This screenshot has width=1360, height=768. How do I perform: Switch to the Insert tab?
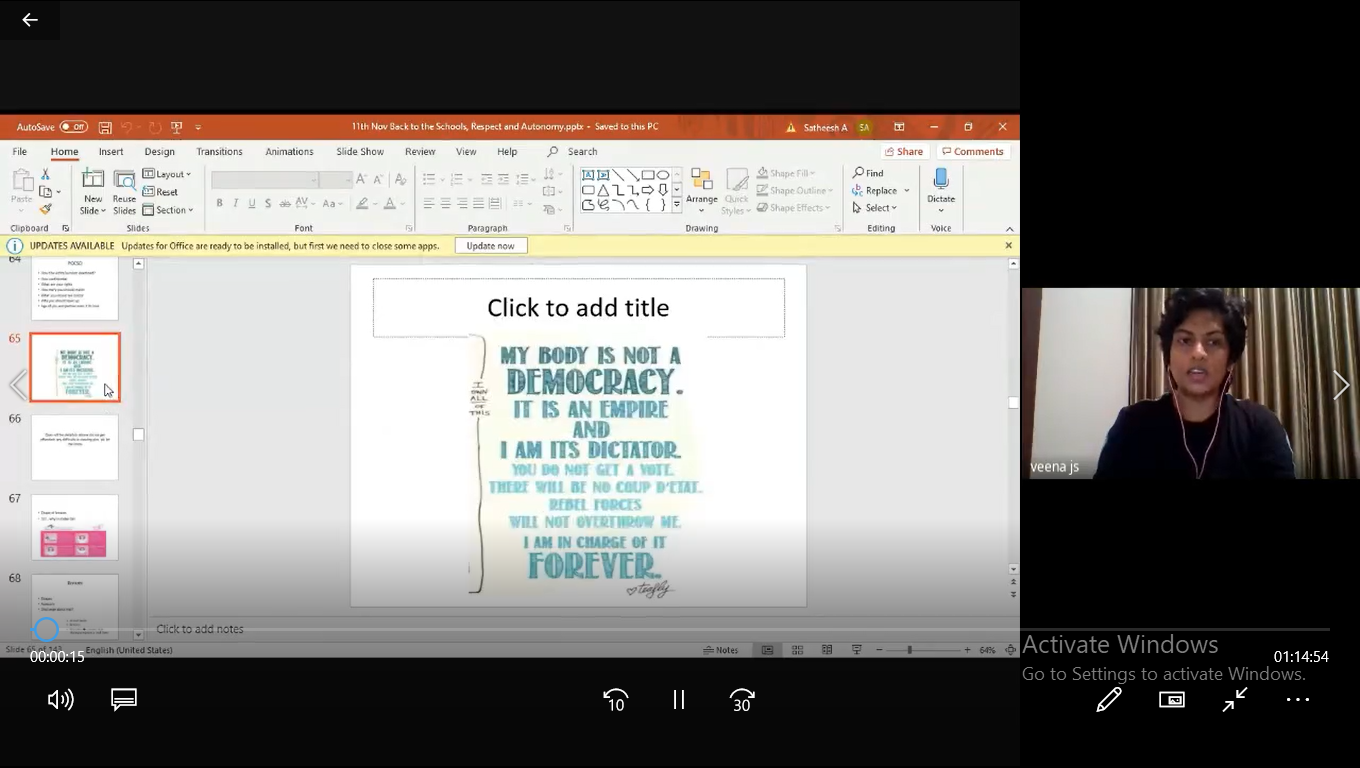[x=111, y=152]
